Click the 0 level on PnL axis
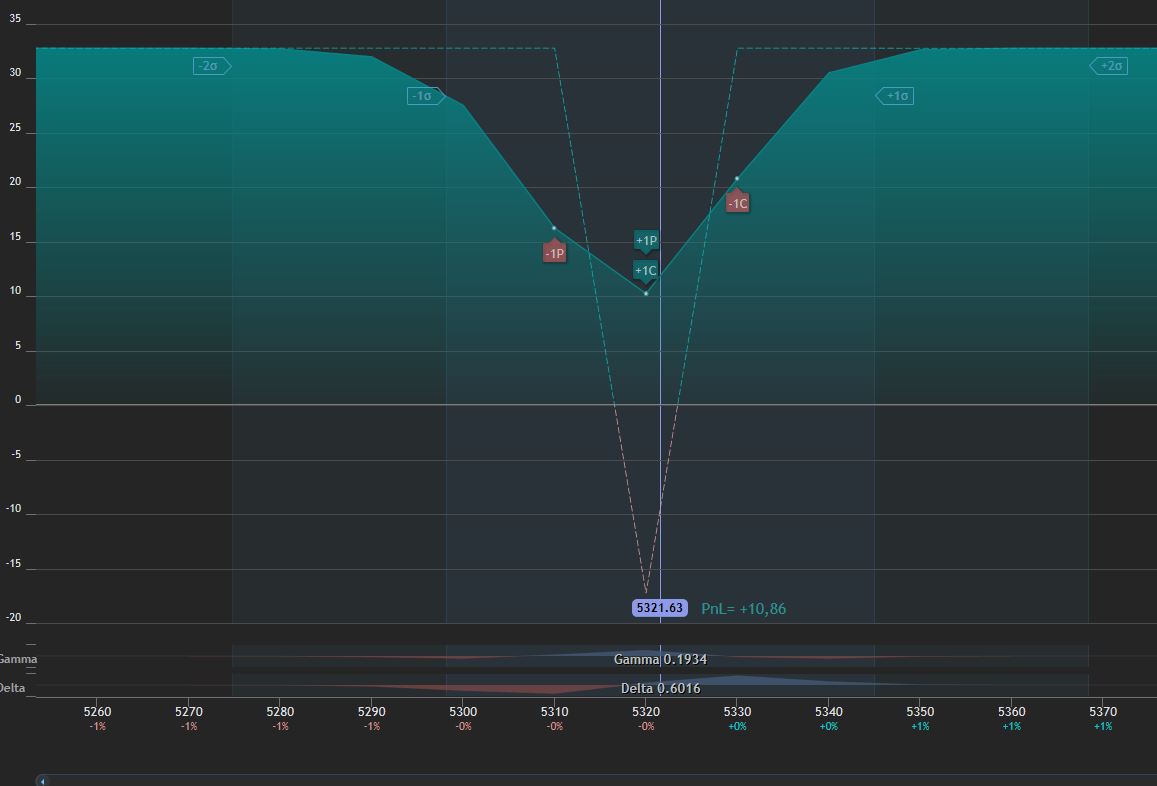Image resolution: width=1157 pixels, height=786 pixels. click(18, 399)
